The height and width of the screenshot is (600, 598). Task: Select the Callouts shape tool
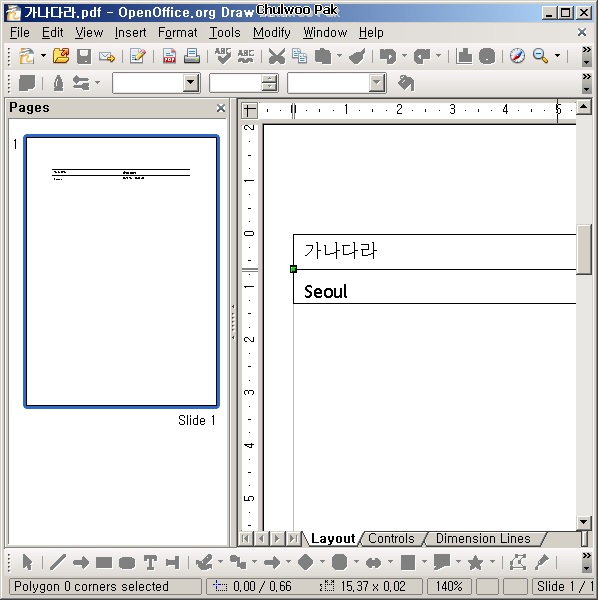(x=442, y=562)
